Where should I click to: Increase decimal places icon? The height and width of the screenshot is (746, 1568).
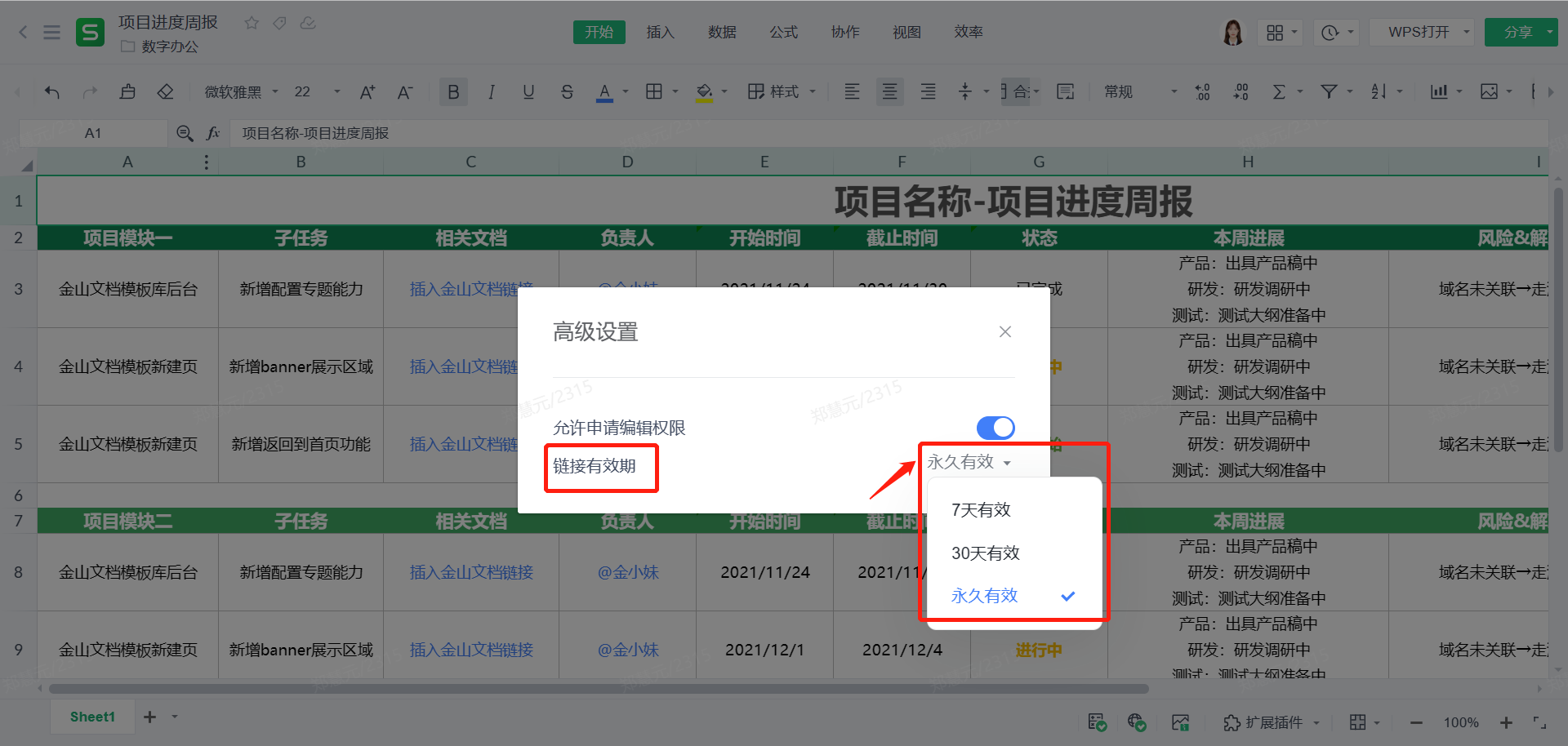[x=1202, y=92]
